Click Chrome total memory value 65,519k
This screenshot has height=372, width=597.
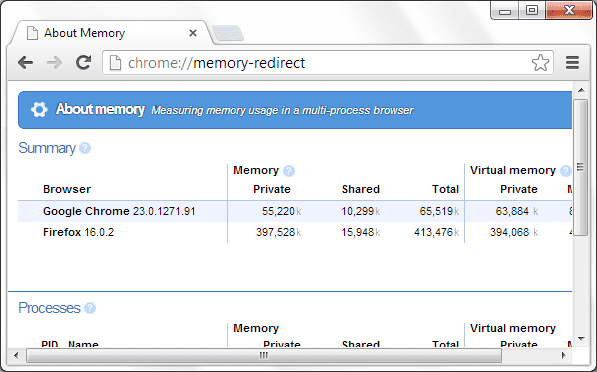tap(439, 211)
